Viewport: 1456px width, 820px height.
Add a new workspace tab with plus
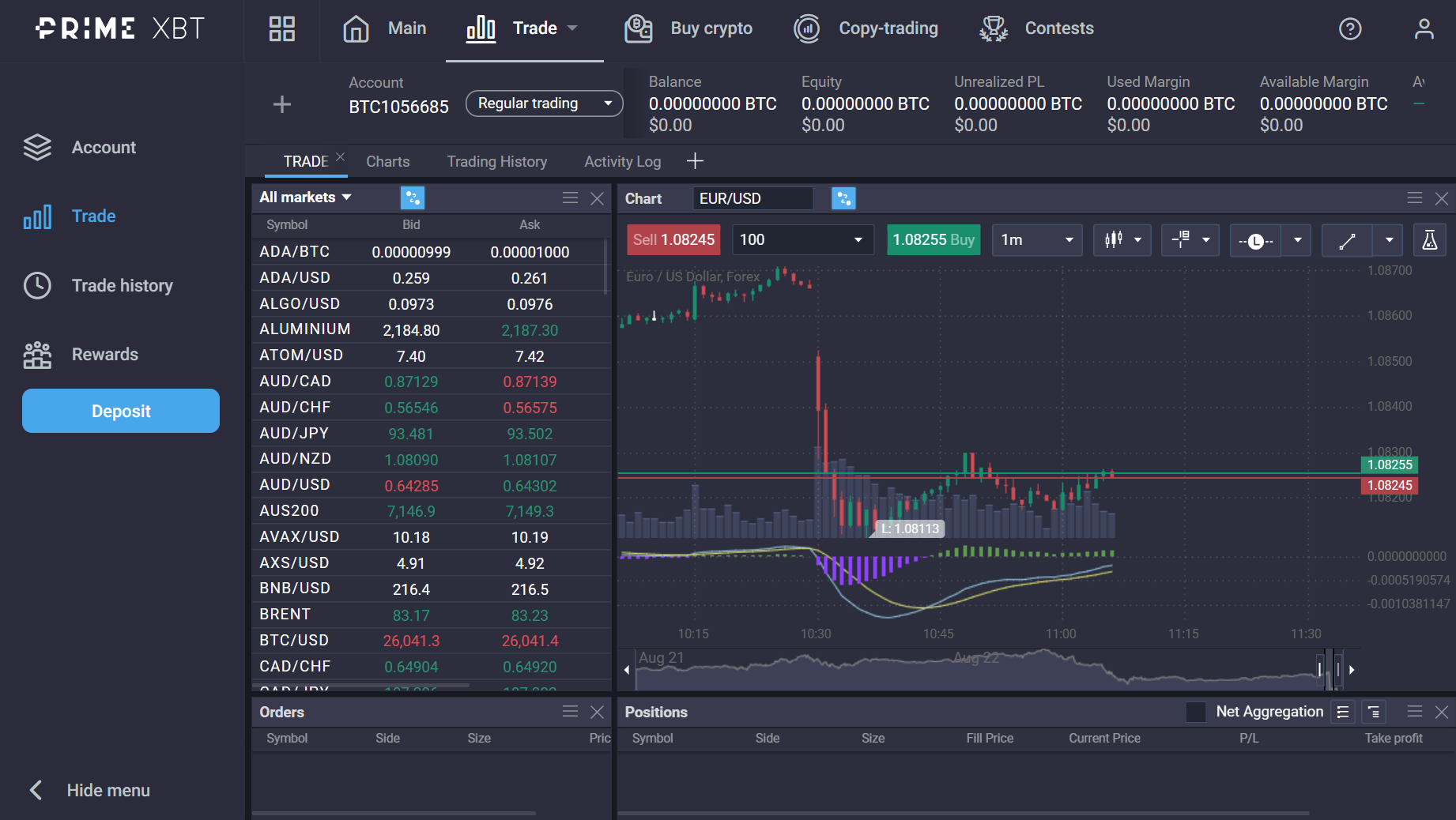point(695,161)
